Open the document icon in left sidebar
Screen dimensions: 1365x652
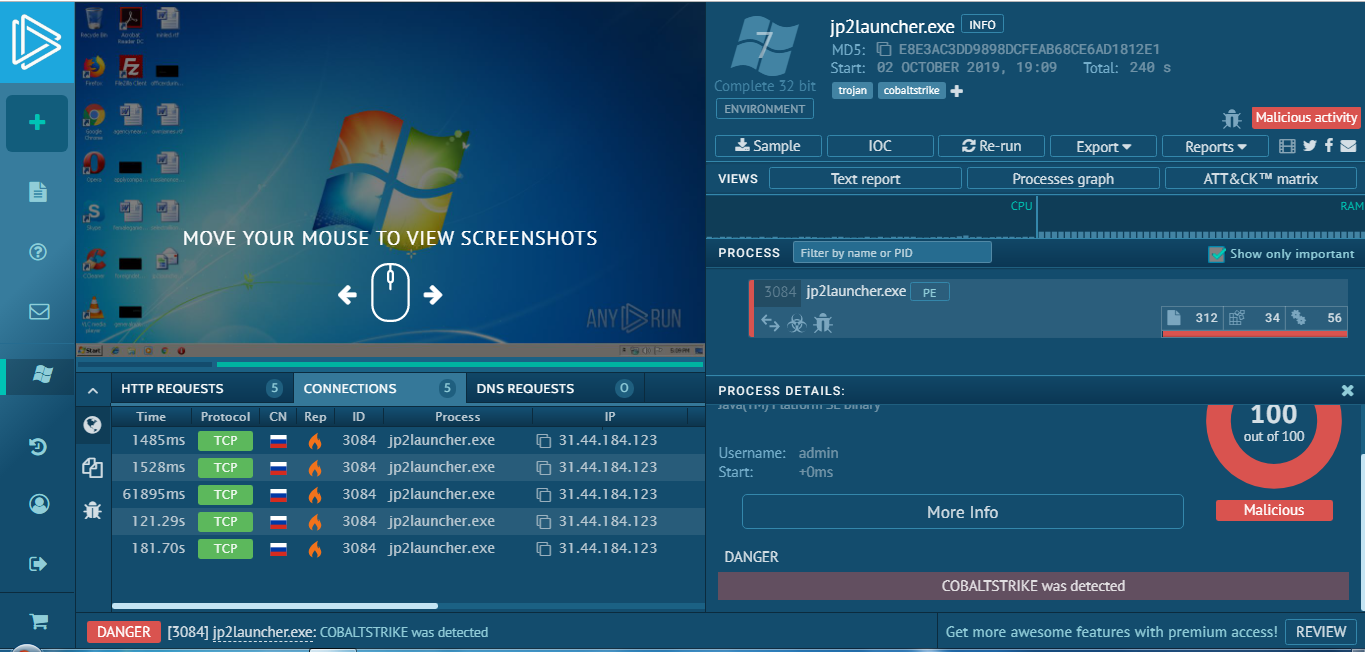(x=38, y=192)
